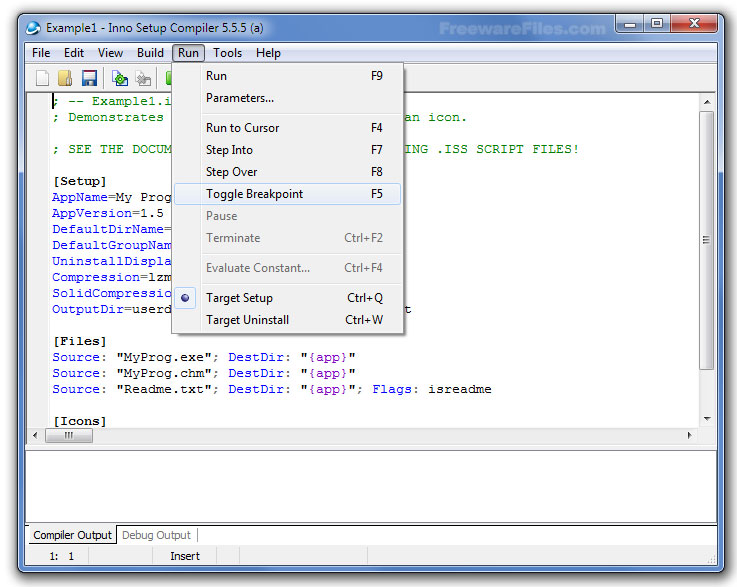
Task: Open the Tools menu
Action: (x=227, y=53)
